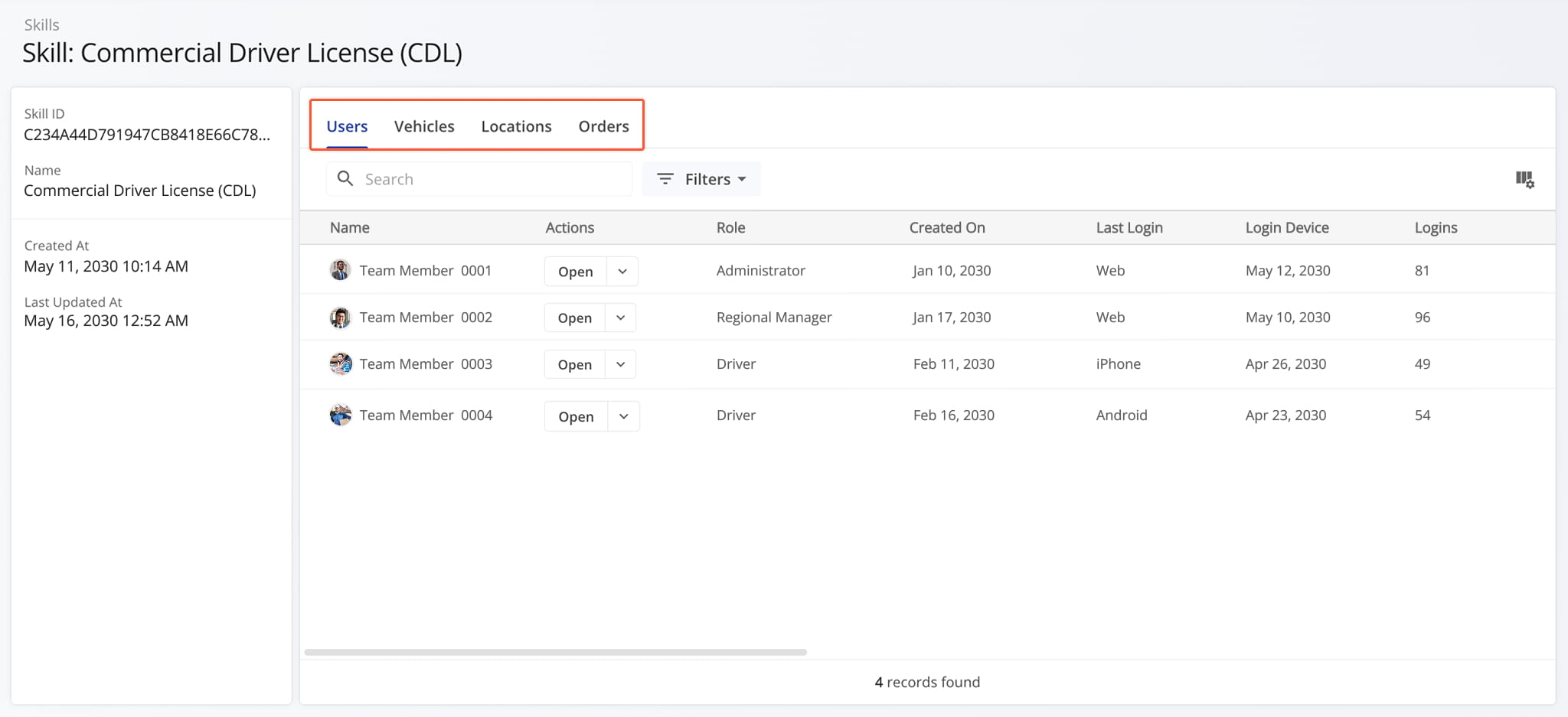1568x717 pixels.
Task: Open Team Member 0004 record
Action: (x=577, y=416)
